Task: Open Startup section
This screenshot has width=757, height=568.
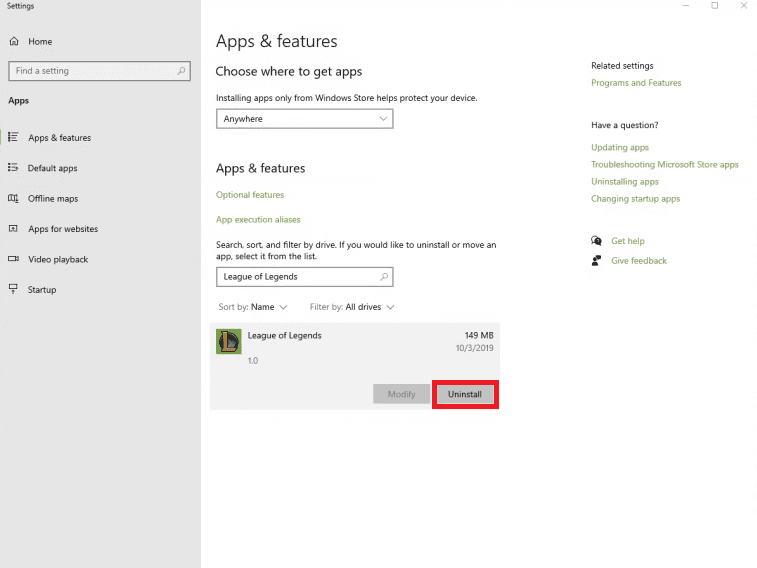Action: tap(42, 290)
